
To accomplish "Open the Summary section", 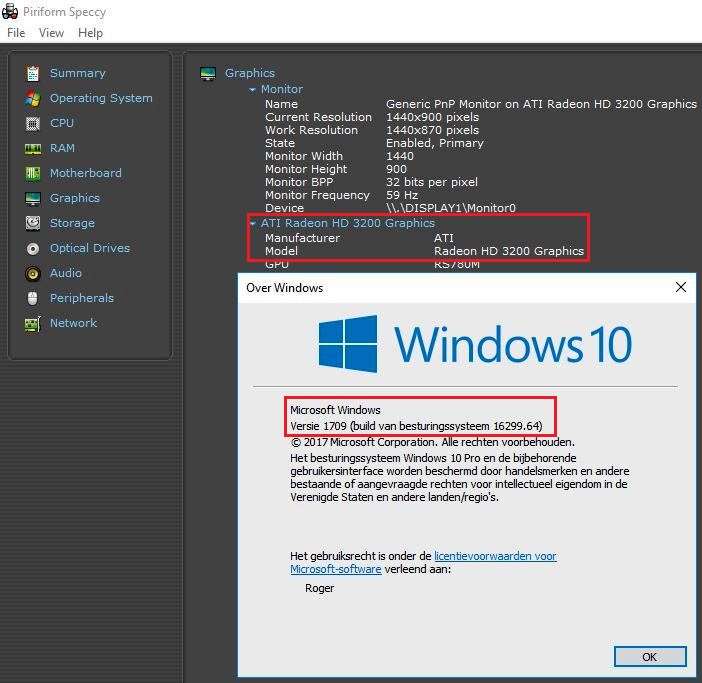I will pyautogui.click(x=77, y=73).
